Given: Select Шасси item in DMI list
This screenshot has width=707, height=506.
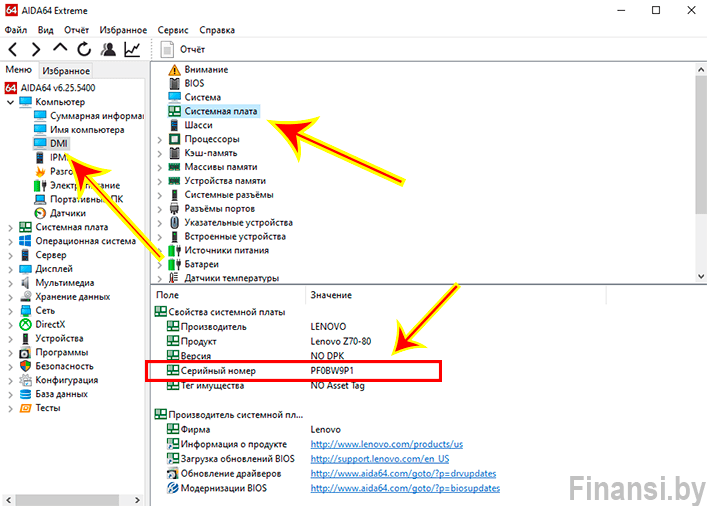Looking at the screenshot, I should 190,125.
